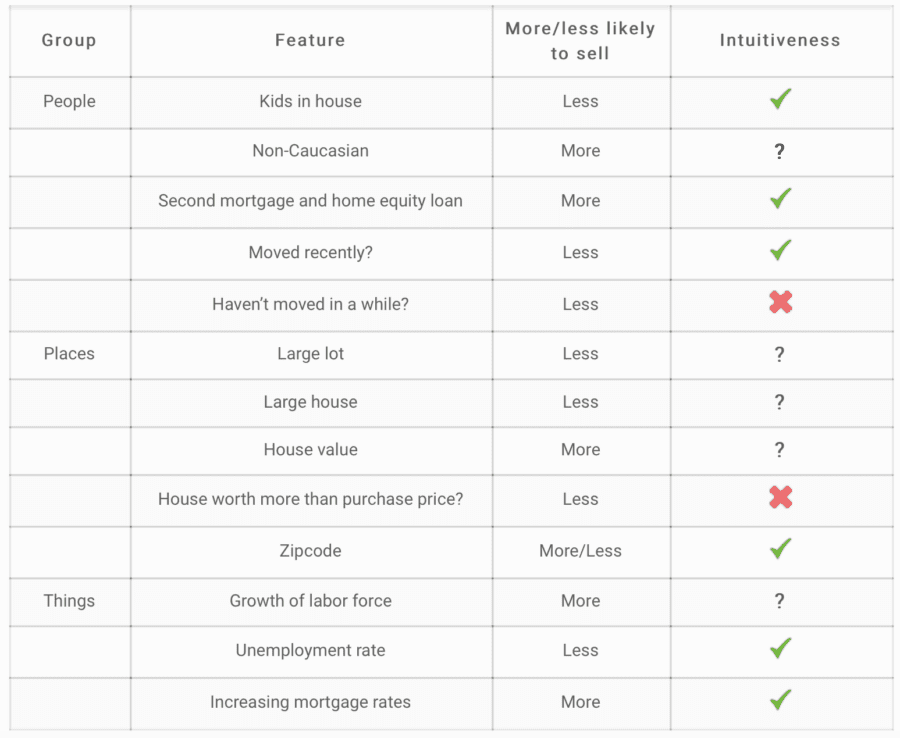900x738 pixels.
Task: Click the Things group cell
Action: 69,601
